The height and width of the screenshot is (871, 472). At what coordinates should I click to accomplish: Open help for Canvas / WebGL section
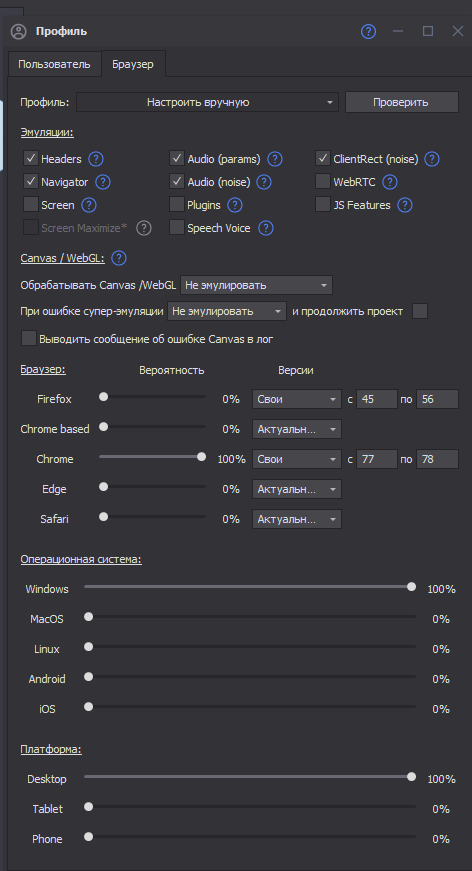(x=119, y=258)
